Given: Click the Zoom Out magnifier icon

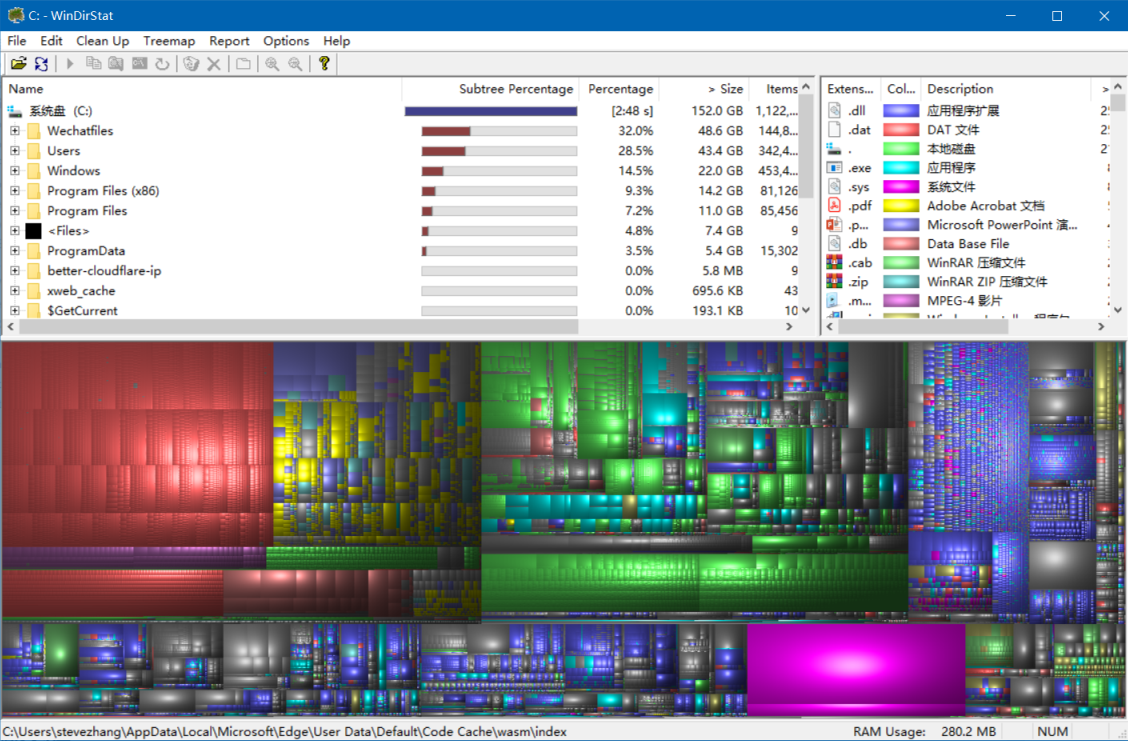Looking at the screenshot, I should (295, 64).
